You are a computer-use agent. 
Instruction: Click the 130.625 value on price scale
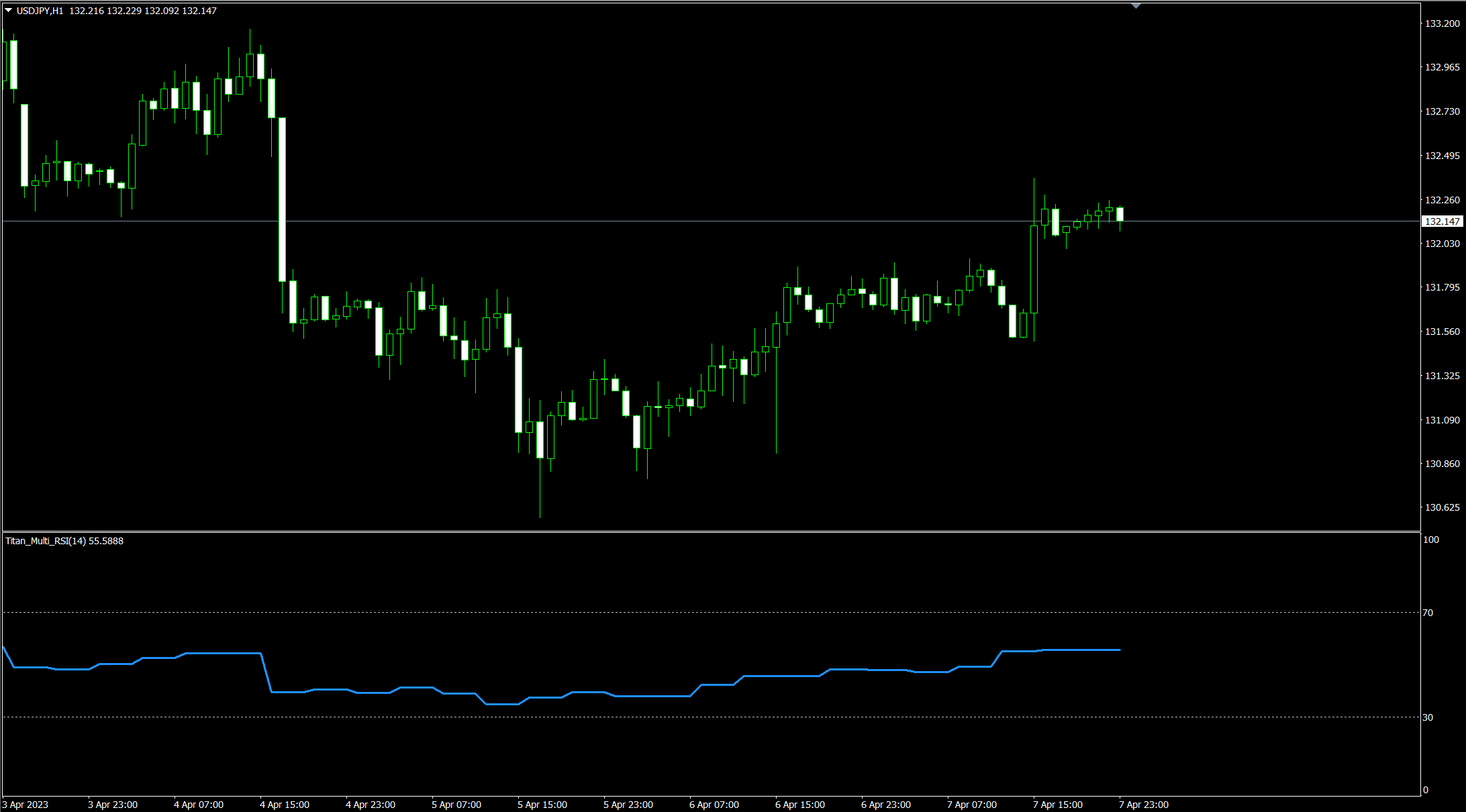1442,507
